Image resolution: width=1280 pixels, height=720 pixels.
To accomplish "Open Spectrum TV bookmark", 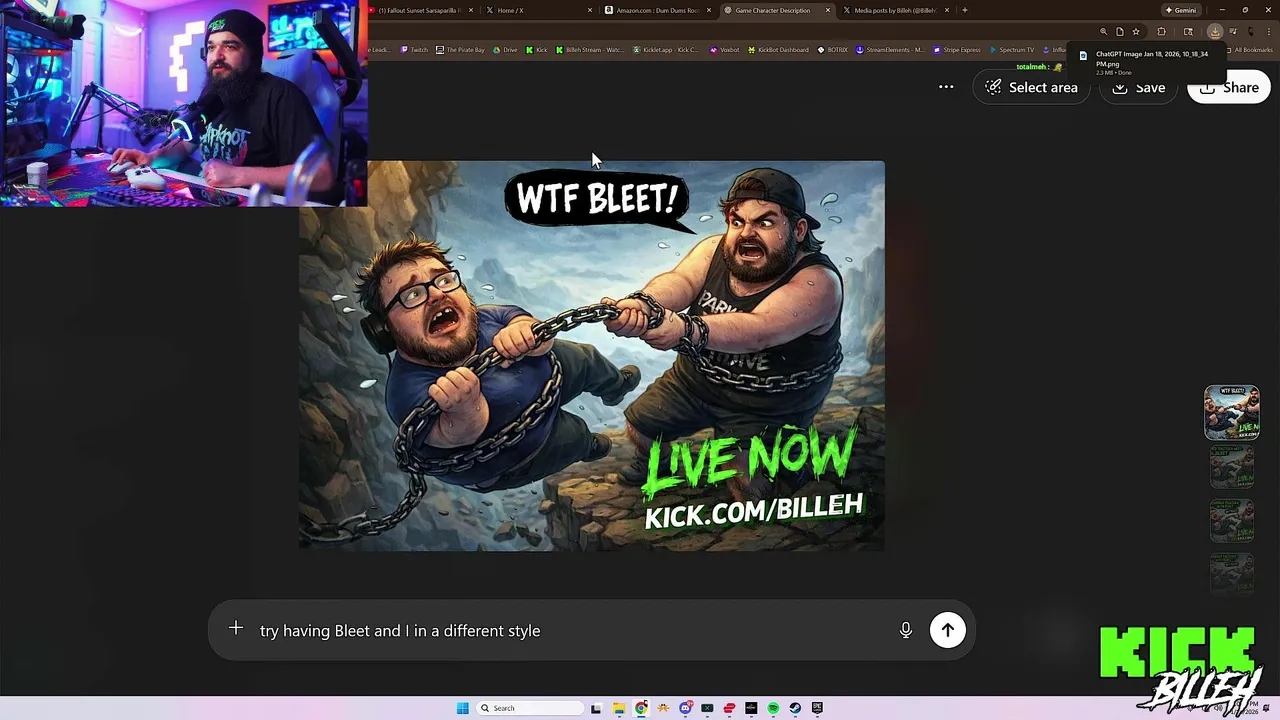I will point(1012,50).
